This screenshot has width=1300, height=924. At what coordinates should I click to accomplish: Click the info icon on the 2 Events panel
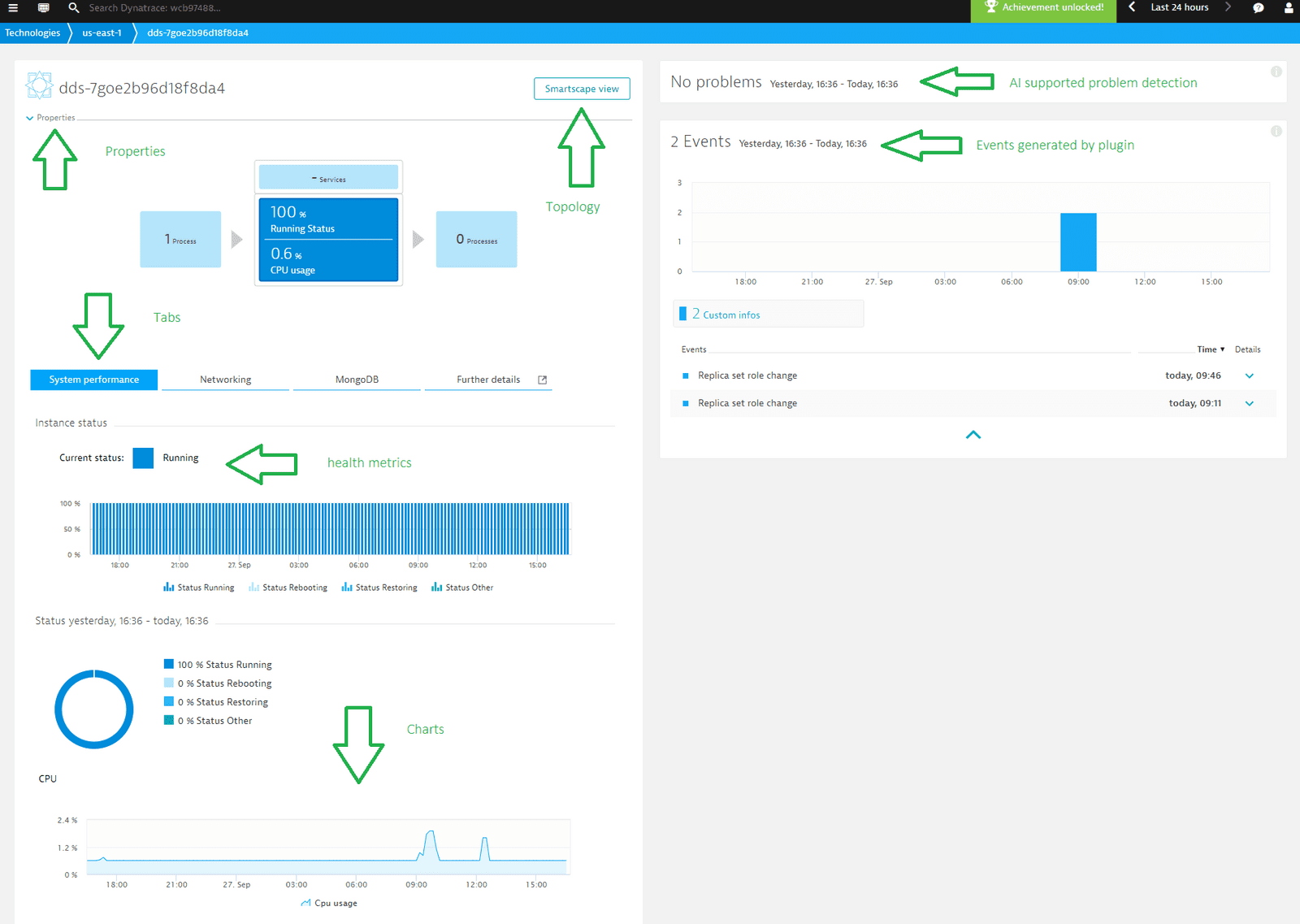[1276, 131]
